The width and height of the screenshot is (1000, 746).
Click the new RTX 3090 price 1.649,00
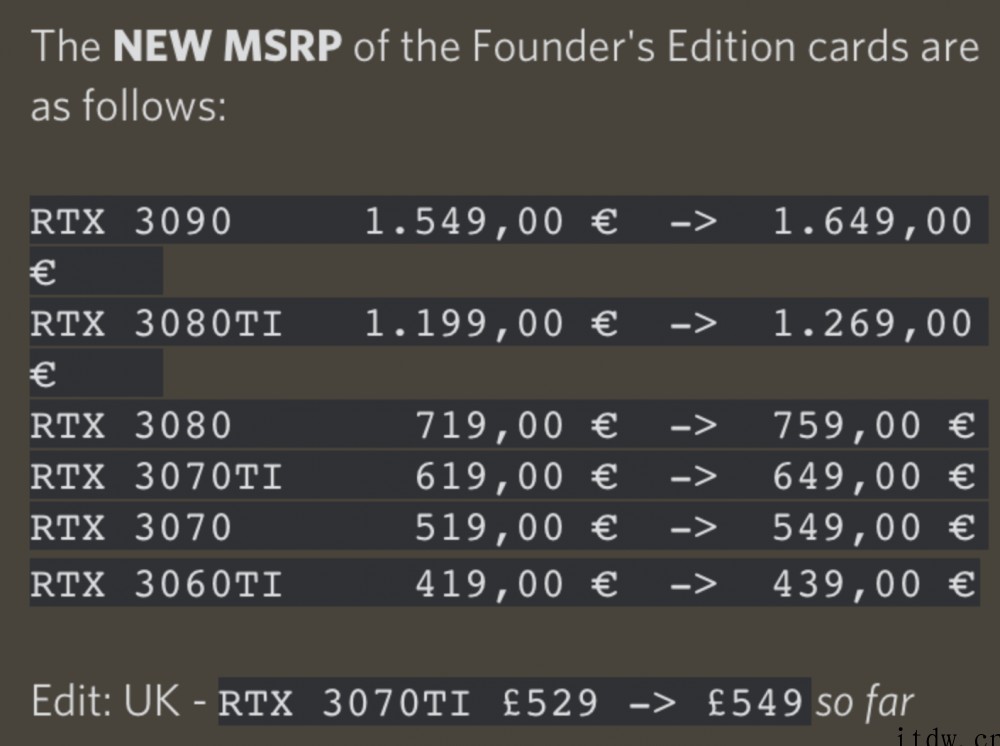872,222
